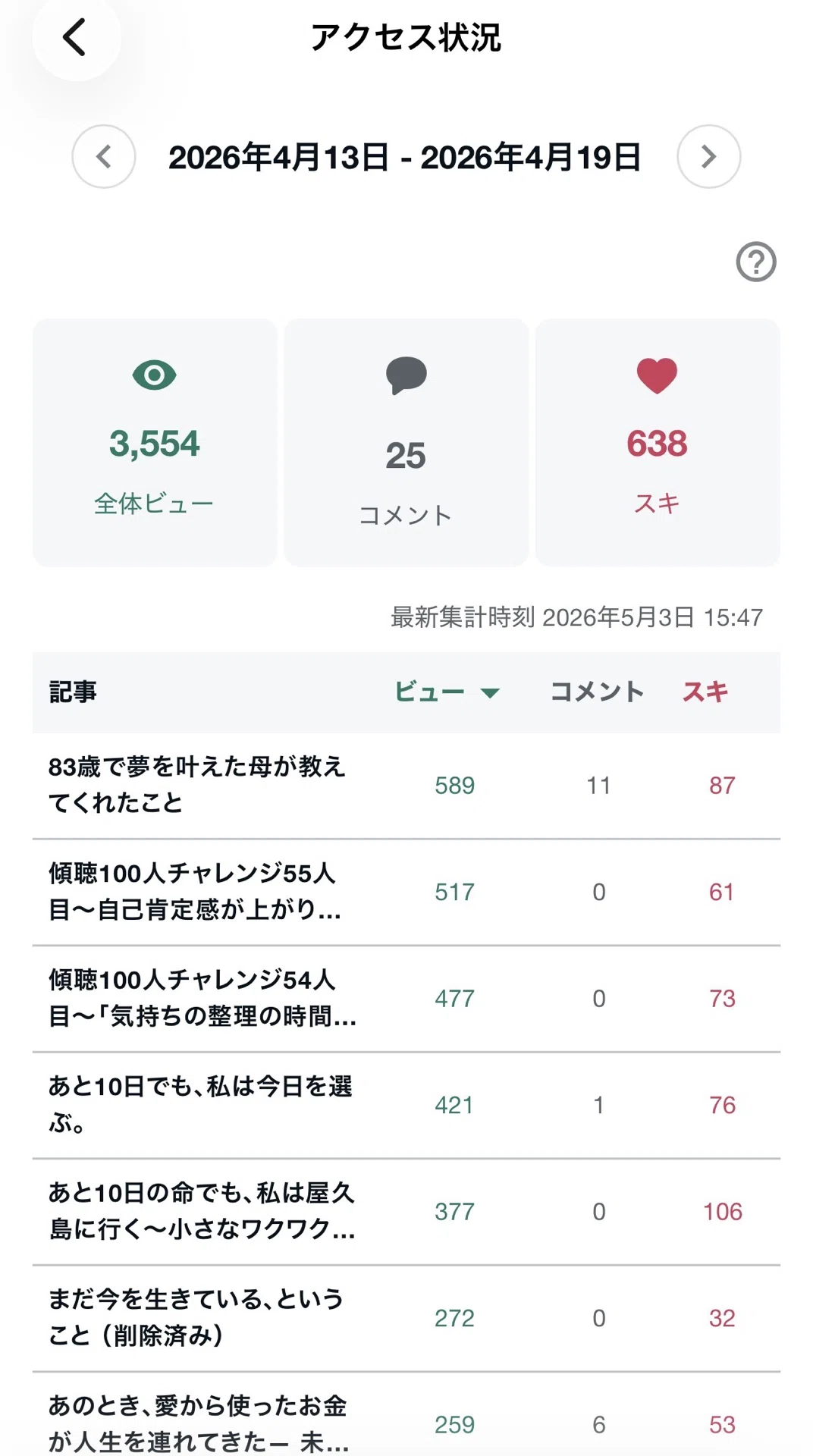Select the 638 スキ summary card
This screenshot has width=813, height=1456.
tap(658, 443)
